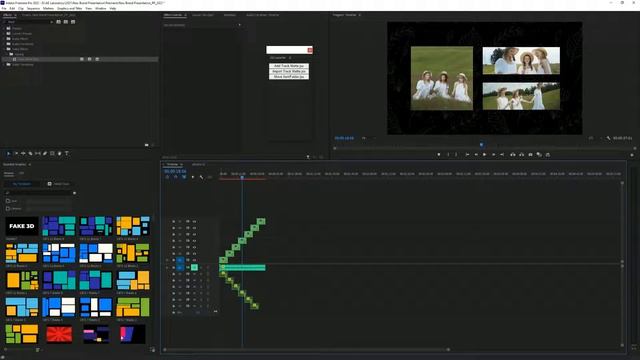640x360 pixels.
Task: Click the timeline playhead marker
Action: [242, 177]
